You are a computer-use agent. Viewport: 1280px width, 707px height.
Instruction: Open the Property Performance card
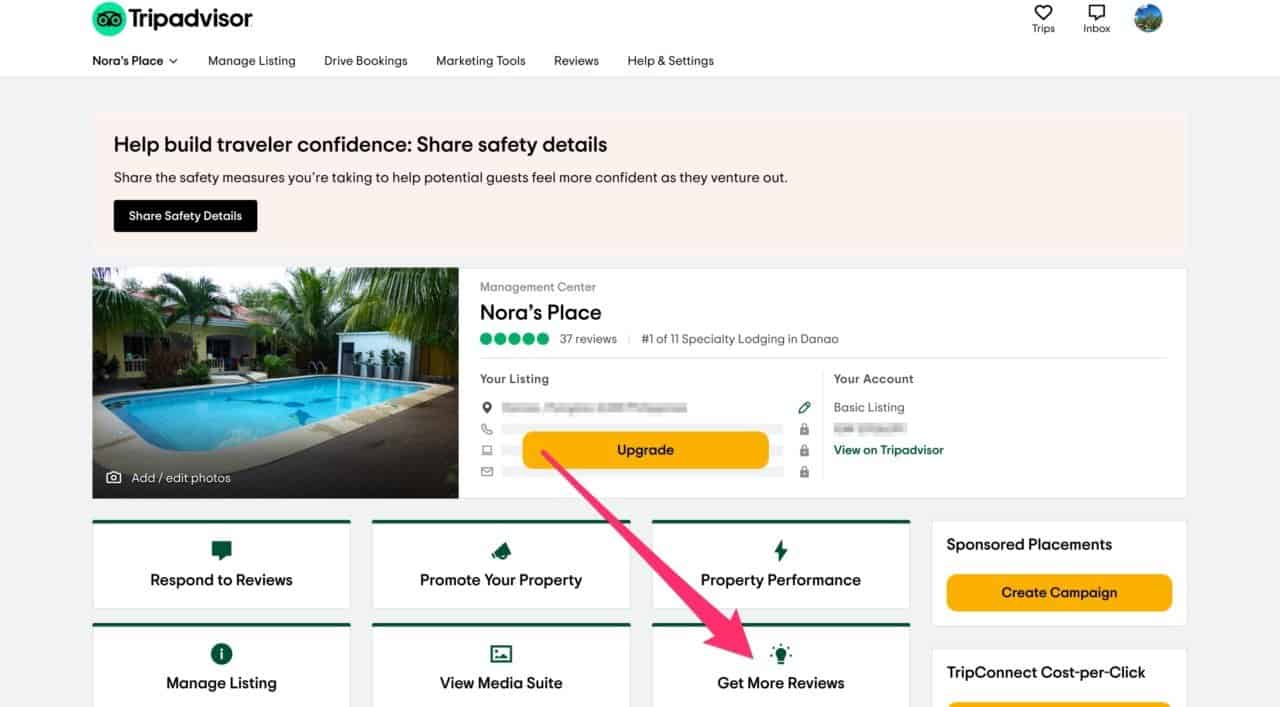(781, 565)
